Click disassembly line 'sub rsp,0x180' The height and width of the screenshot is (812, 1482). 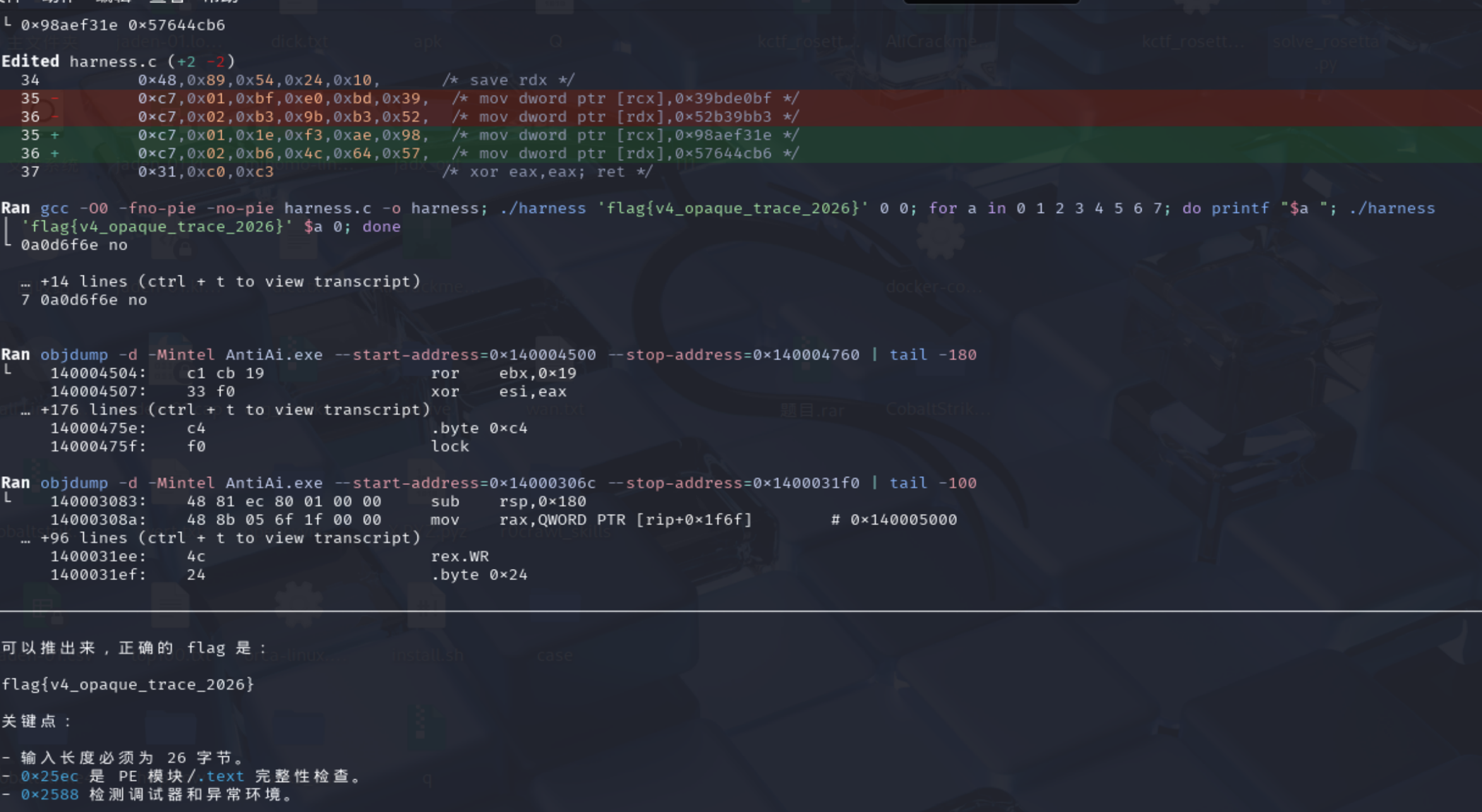[318, 501]
